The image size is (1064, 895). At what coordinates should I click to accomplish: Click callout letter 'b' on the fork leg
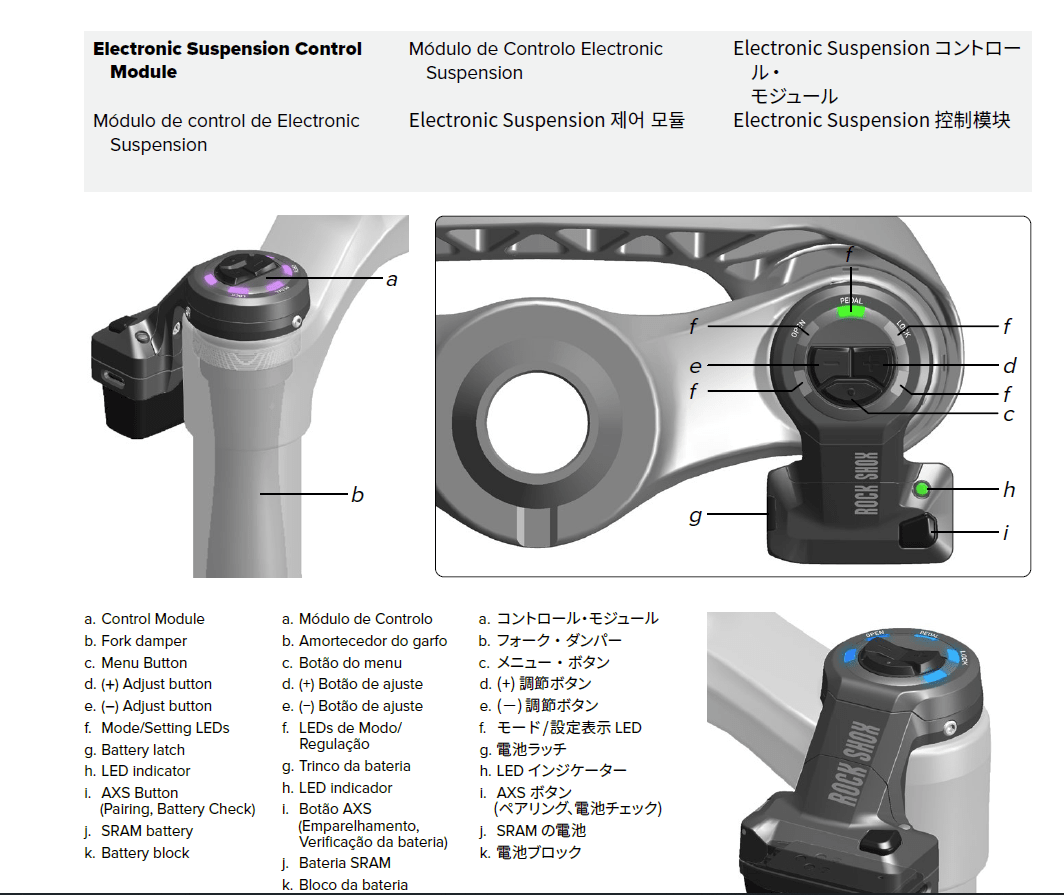coord(358,495)
